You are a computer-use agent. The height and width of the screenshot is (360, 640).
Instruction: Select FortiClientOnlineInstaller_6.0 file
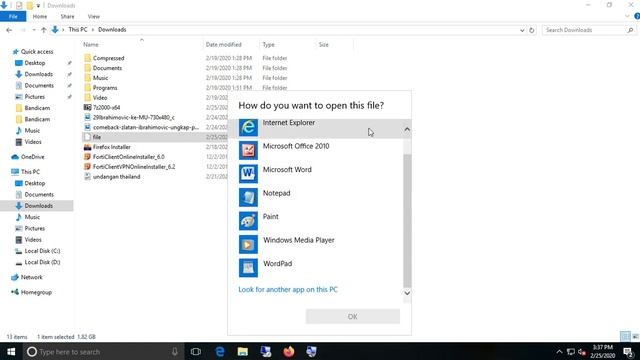pyautogui.click(x=129, y=157)
